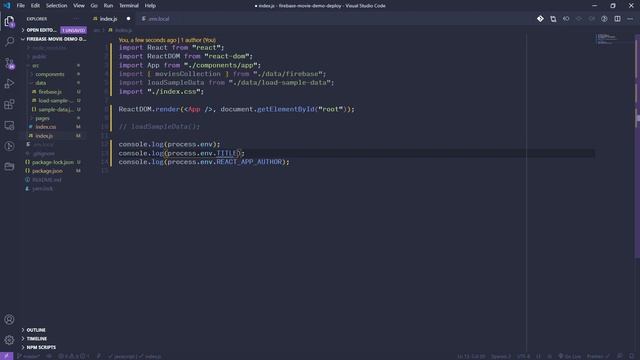Click the unsaved dot on index.js tab

pyautogui.click(x=128, y=19)
